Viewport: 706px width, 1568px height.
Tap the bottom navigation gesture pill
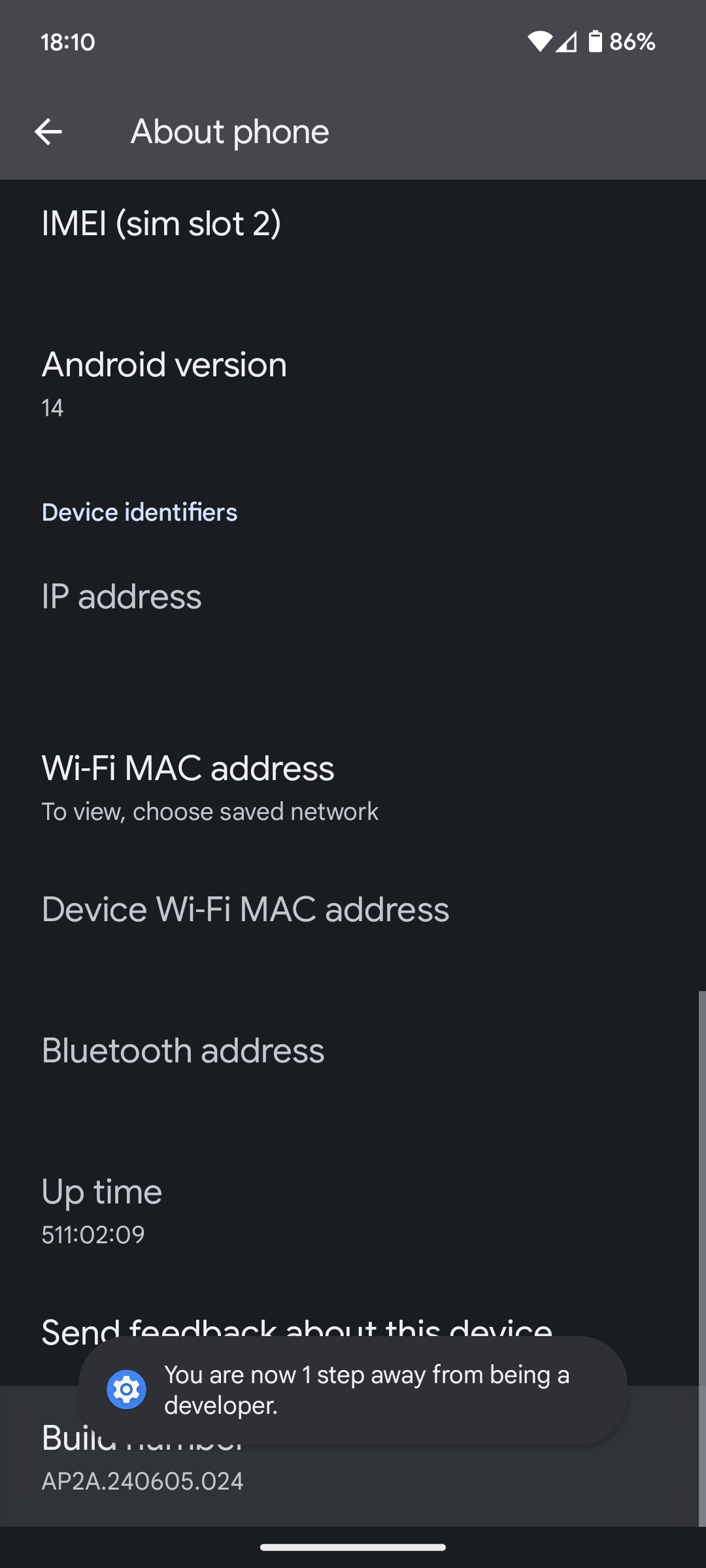click(353, 1547)
